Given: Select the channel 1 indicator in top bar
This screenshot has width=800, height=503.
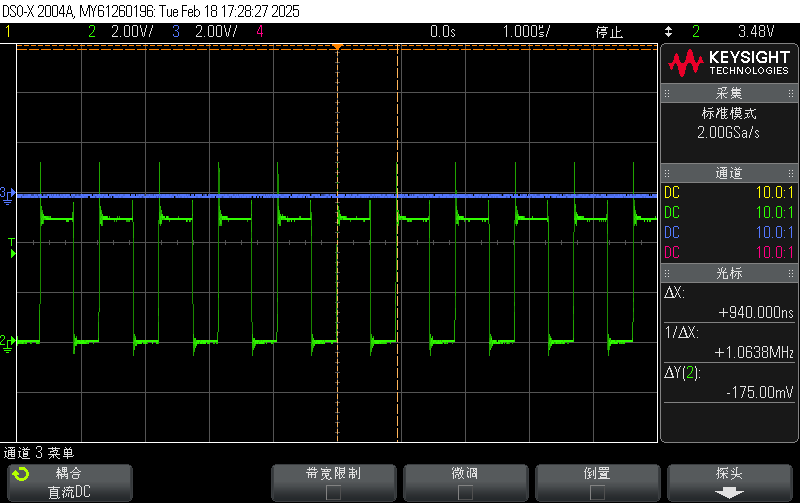Looking at the screenshot, I should coord(8,32).
